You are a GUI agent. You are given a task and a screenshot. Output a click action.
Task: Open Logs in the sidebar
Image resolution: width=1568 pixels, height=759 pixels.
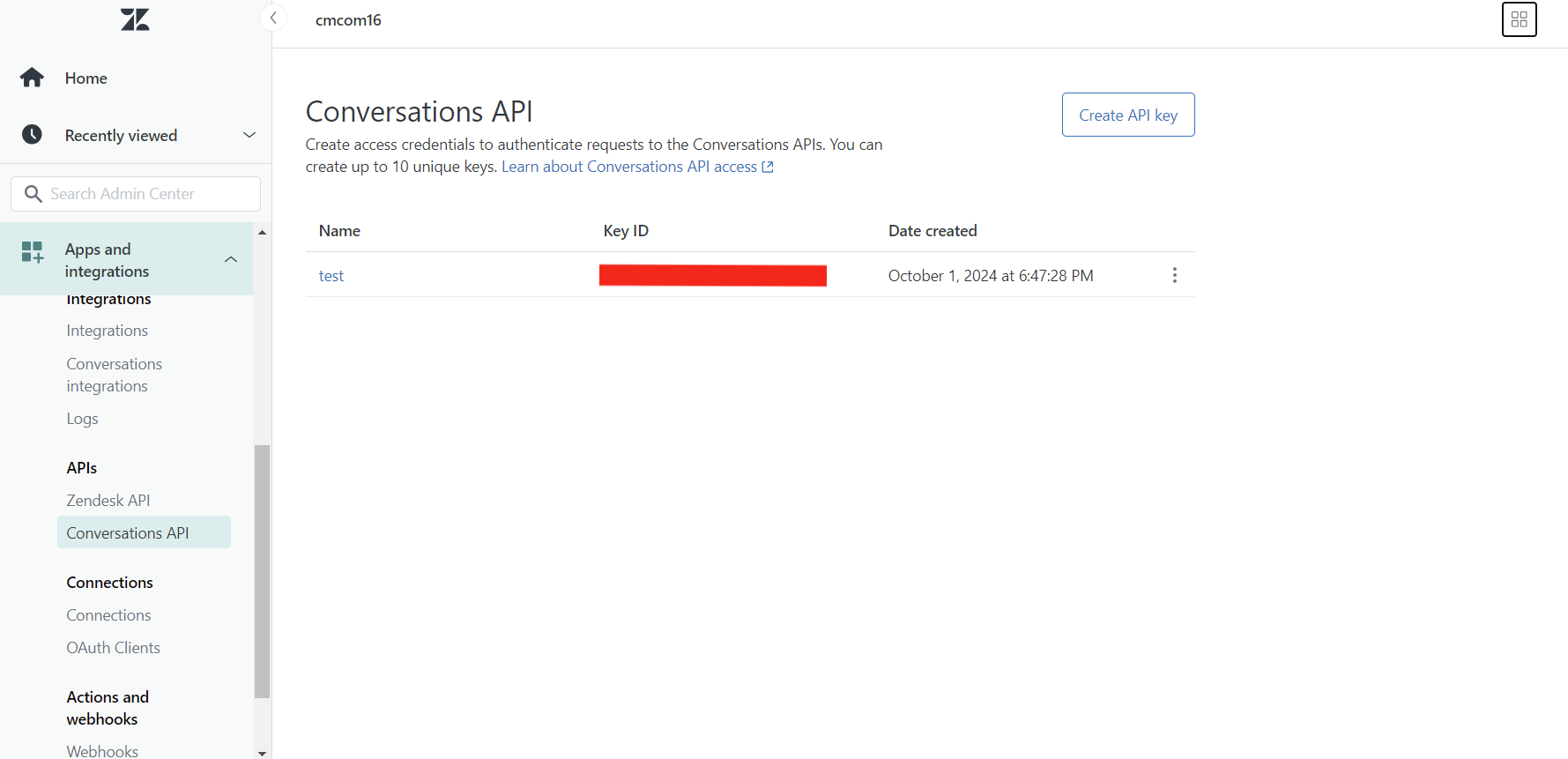pos(82,419)
